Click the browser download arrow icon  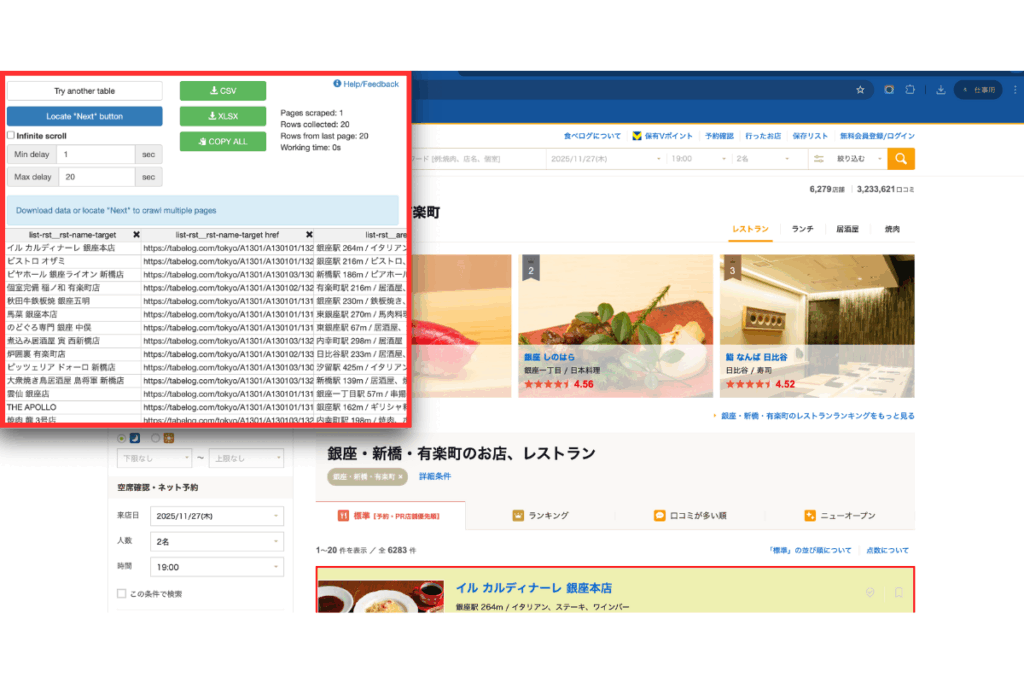[x=941, y=90]
